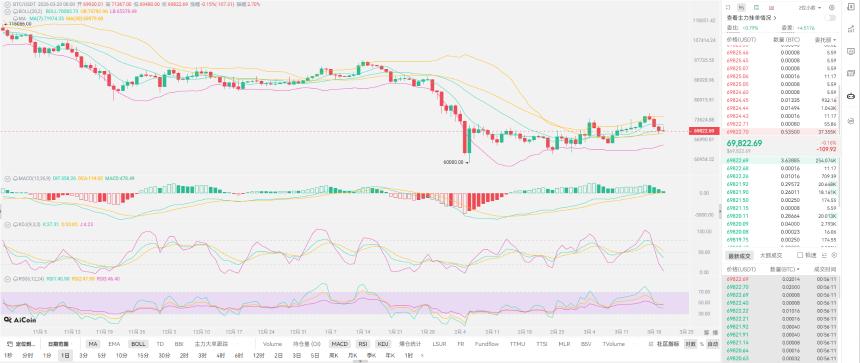Open the 数量(BTC) dropdown in recent trades
The width and height of the screenshot is (860, 363).
[784, 269]
